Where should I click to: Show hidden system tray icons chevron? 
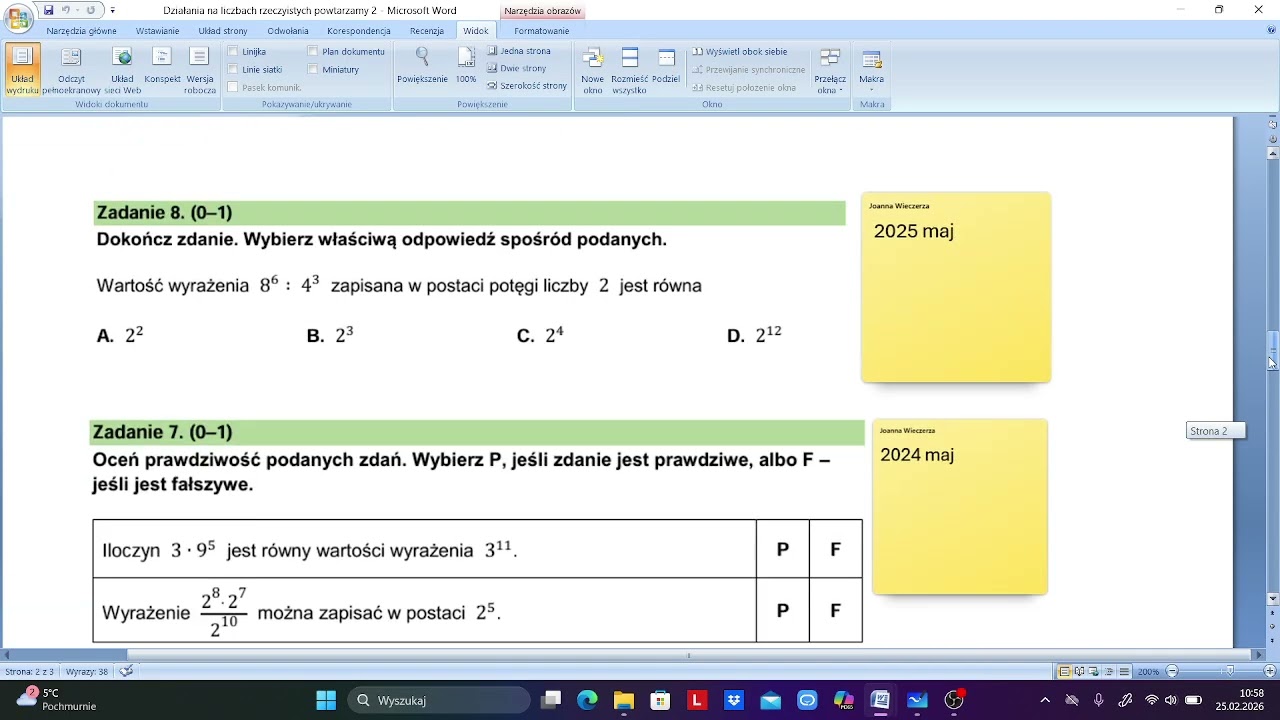pos(1046,700)
